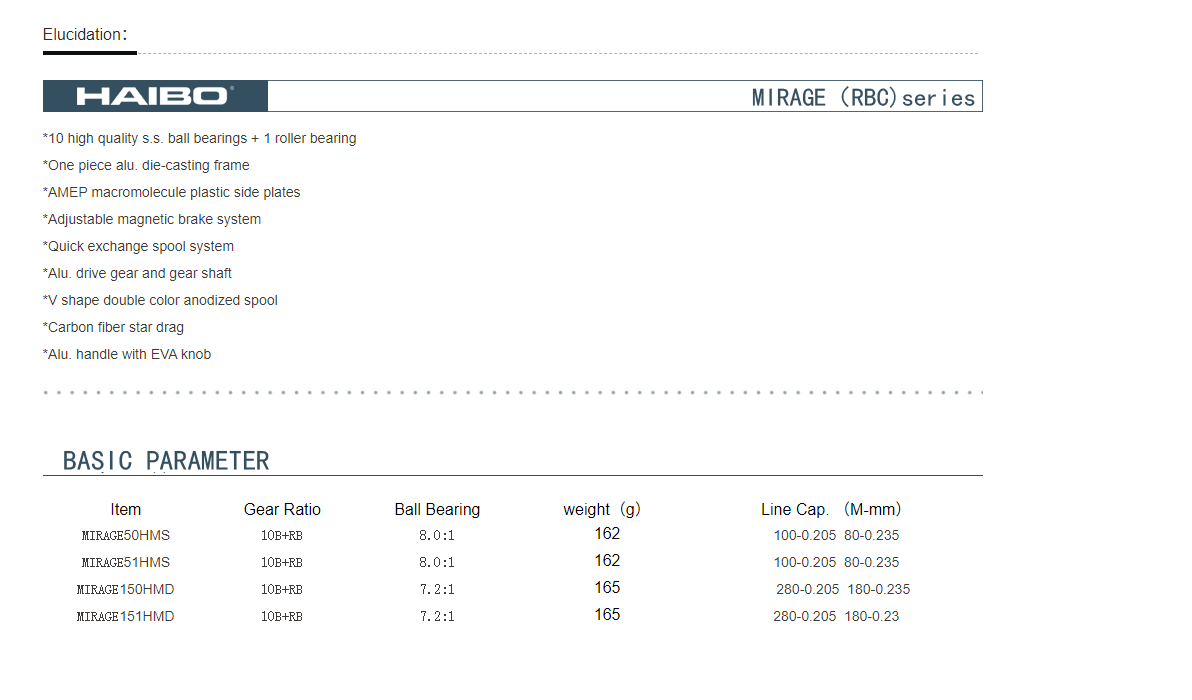Click line capacity of MIRAGE51HMS row
This screenshot has width=1192, height=700.
836,562
